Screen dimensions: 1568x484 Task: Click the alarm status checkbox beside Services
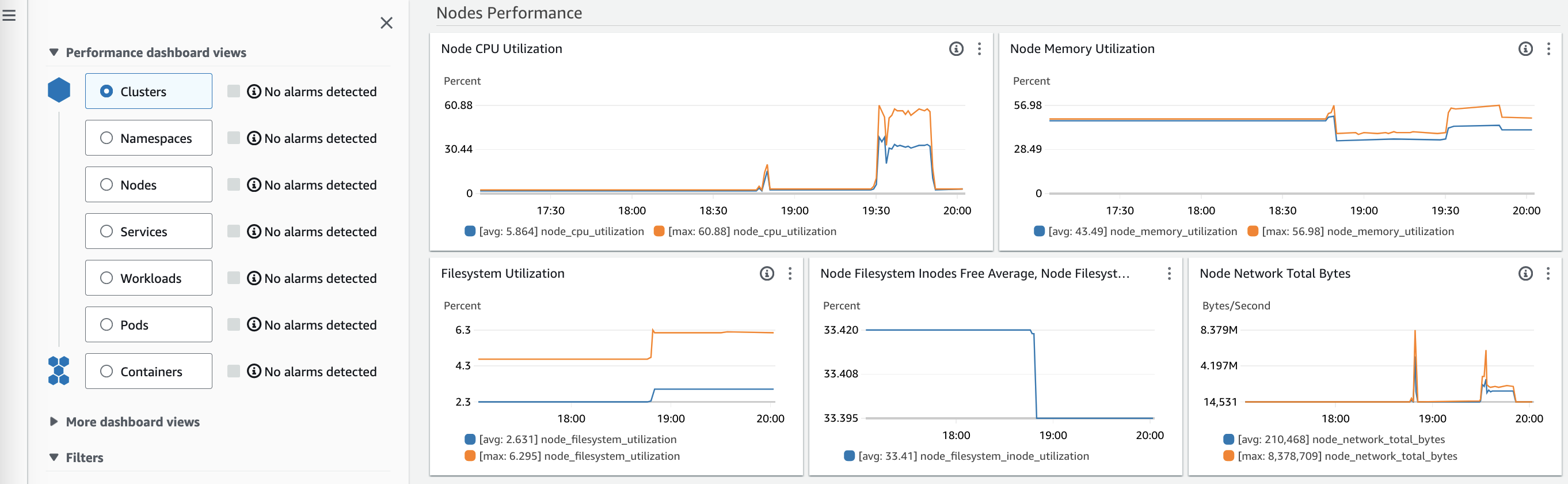point(233,232)
